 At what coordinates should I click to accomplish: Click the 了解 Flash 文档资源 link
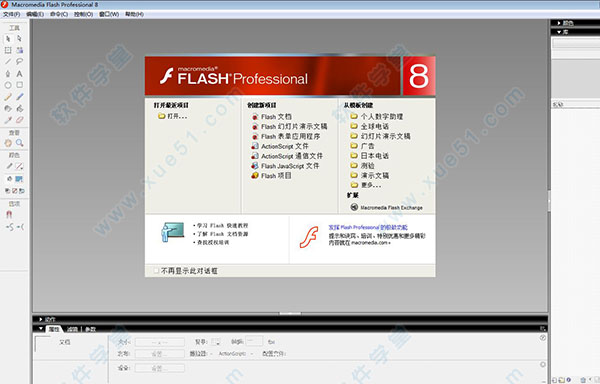(222, 234)
